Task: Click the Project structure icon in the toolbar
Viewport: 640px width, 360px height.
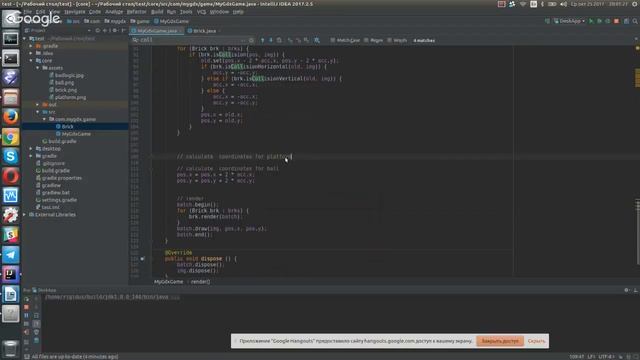Action: click(626, 21)
